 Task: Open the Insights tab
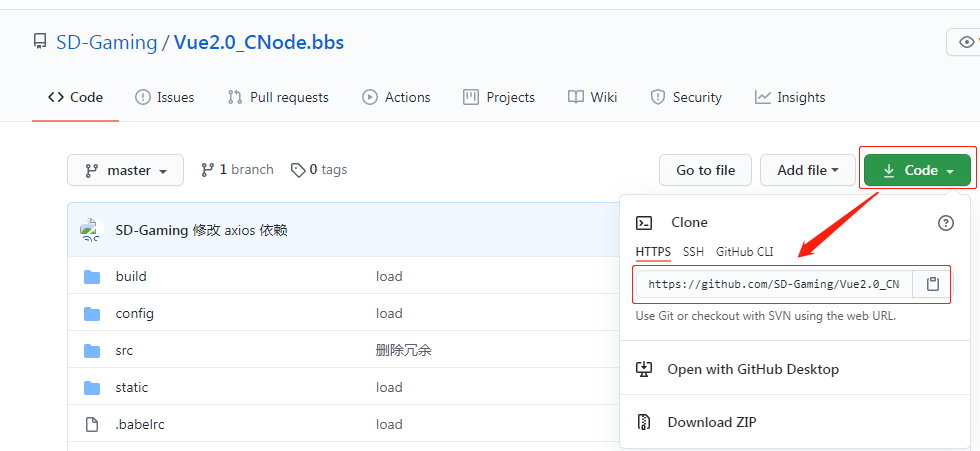pos(790,97)
